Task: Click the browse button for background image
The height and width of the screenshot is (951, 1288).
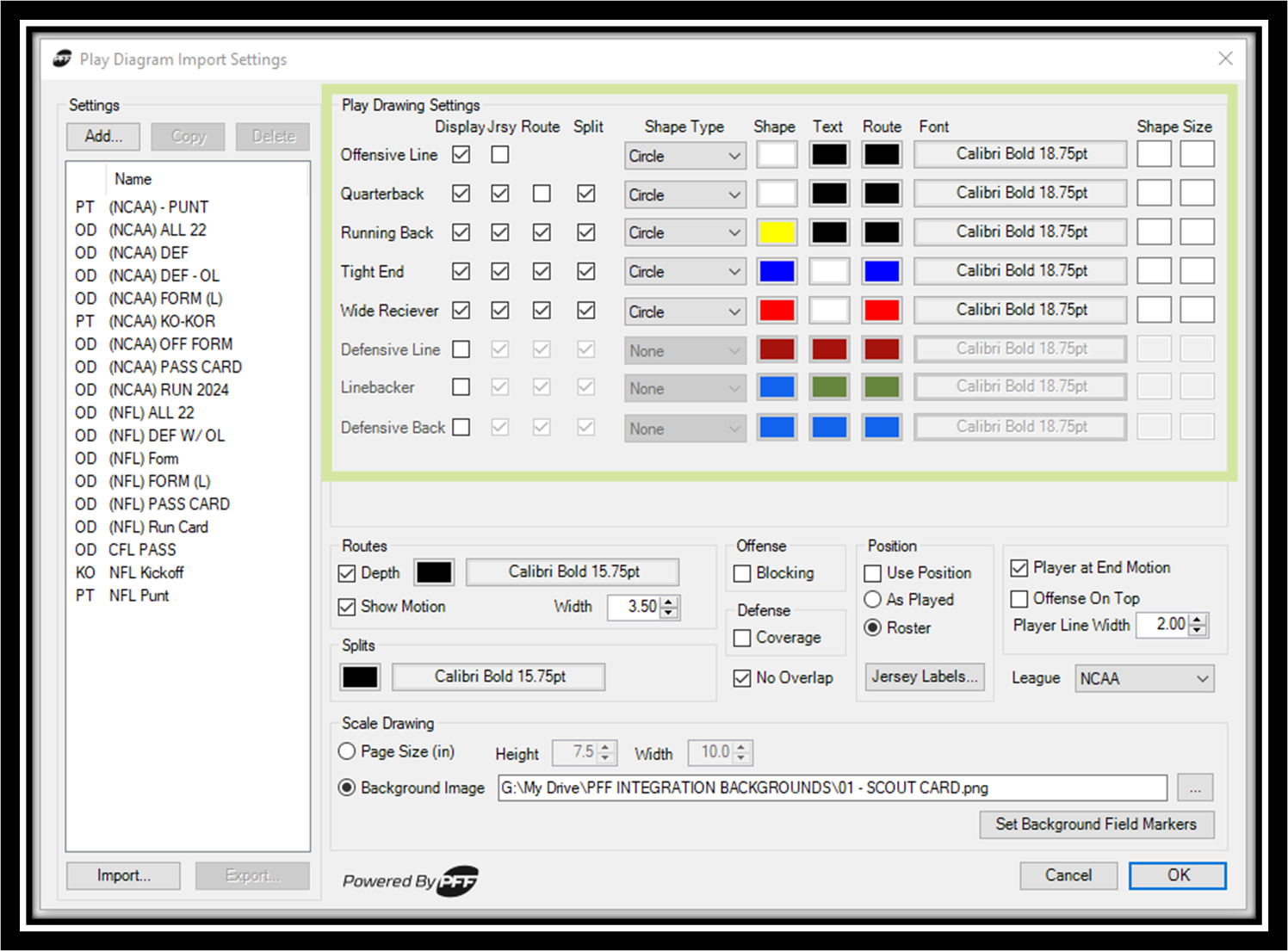Action: (1195, 787)
